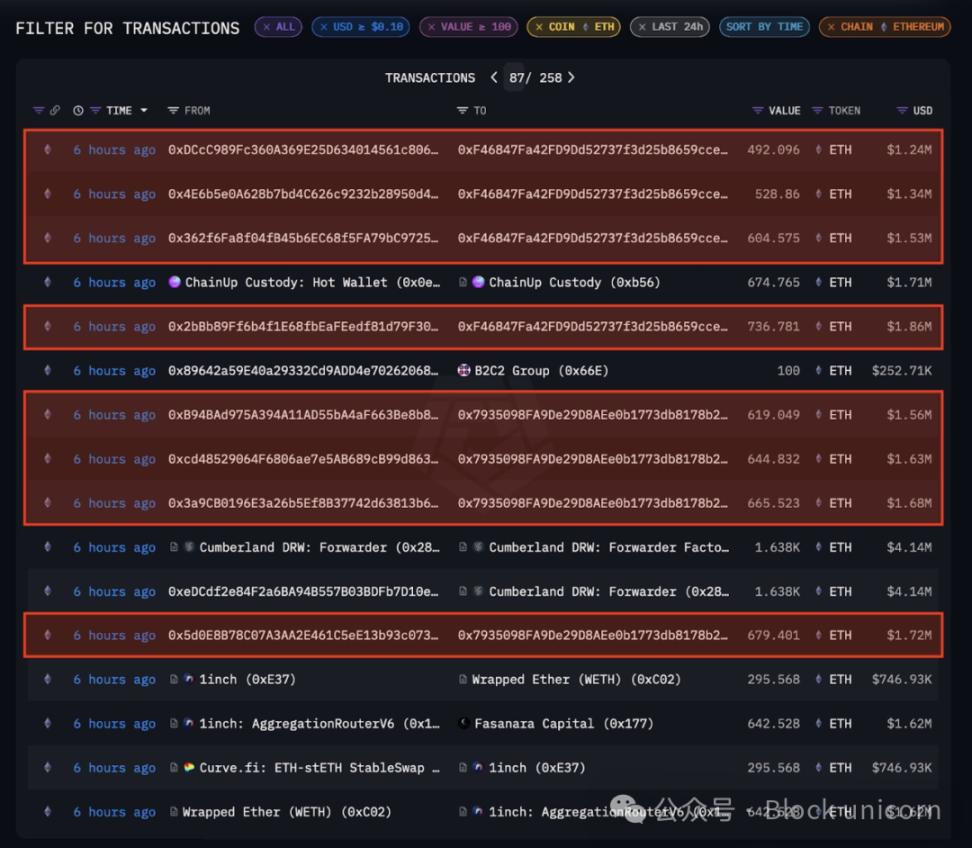This screenshot has height=848, width=972.
Task: Go to the previous transactions page
Action: point(494,78)
